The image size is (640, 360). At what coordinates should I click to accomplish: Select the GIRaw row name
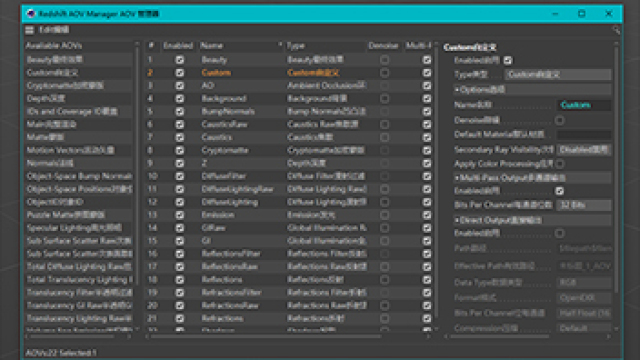pyautogui.click(x=213, y=228)
